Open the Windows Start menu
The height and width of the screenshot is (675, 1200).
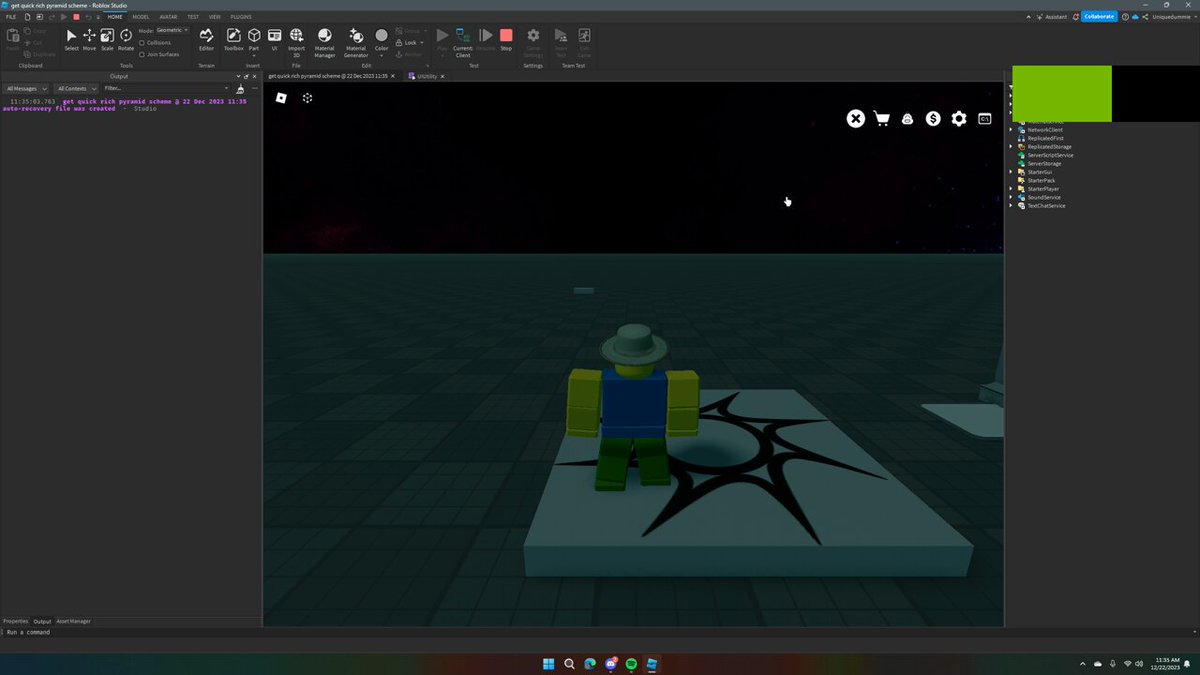[548, 664]
